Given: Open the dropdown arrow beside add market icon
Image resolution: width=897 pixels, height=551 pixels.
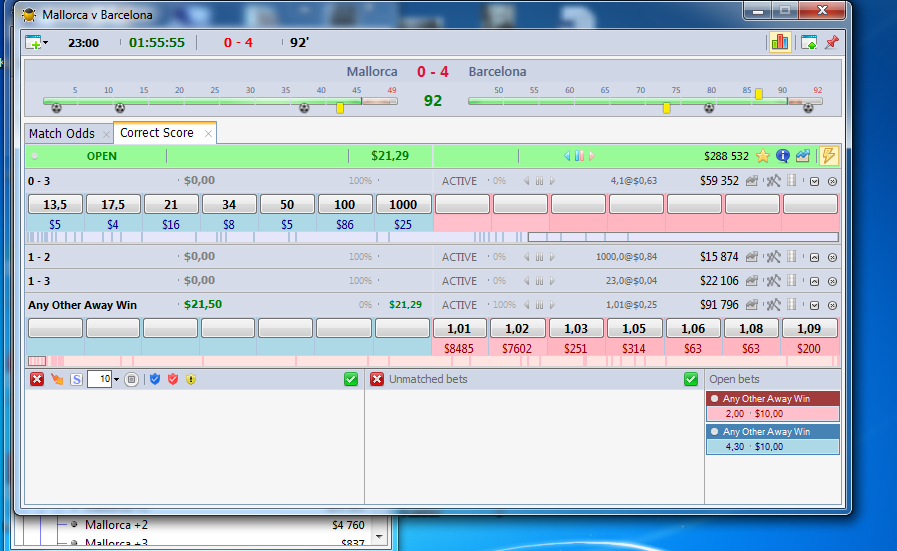Looking at the screenshot, I should [46, 43].
